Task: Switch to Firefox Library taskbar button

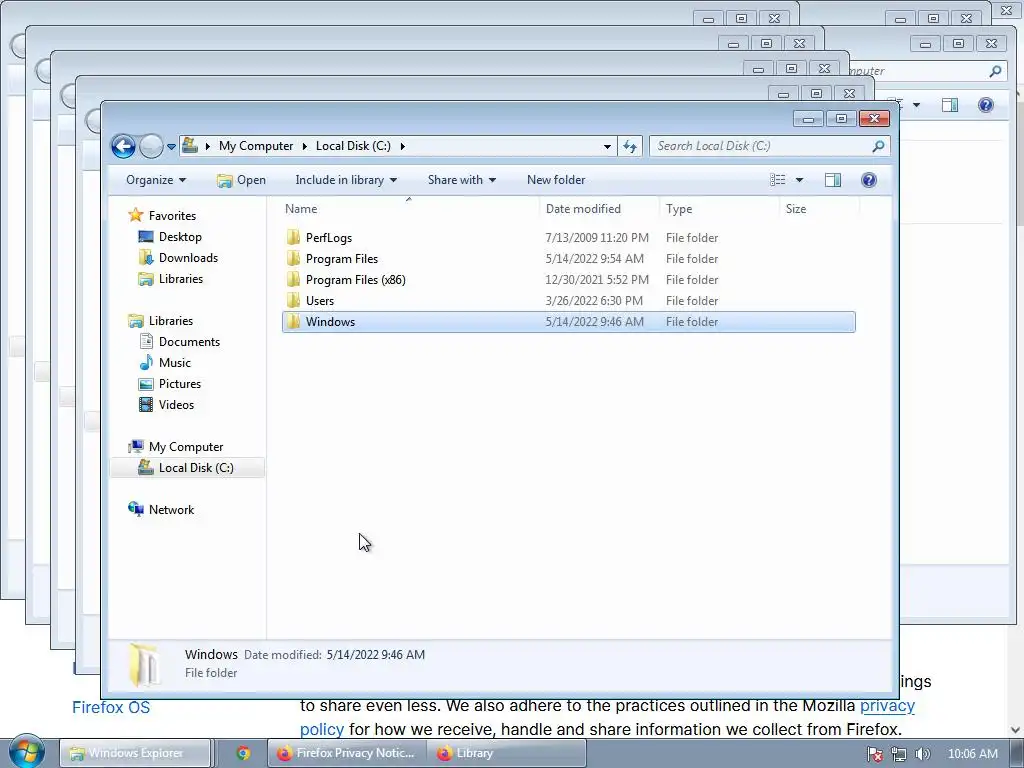Action: pyautogui.click(x=507, y=753)
